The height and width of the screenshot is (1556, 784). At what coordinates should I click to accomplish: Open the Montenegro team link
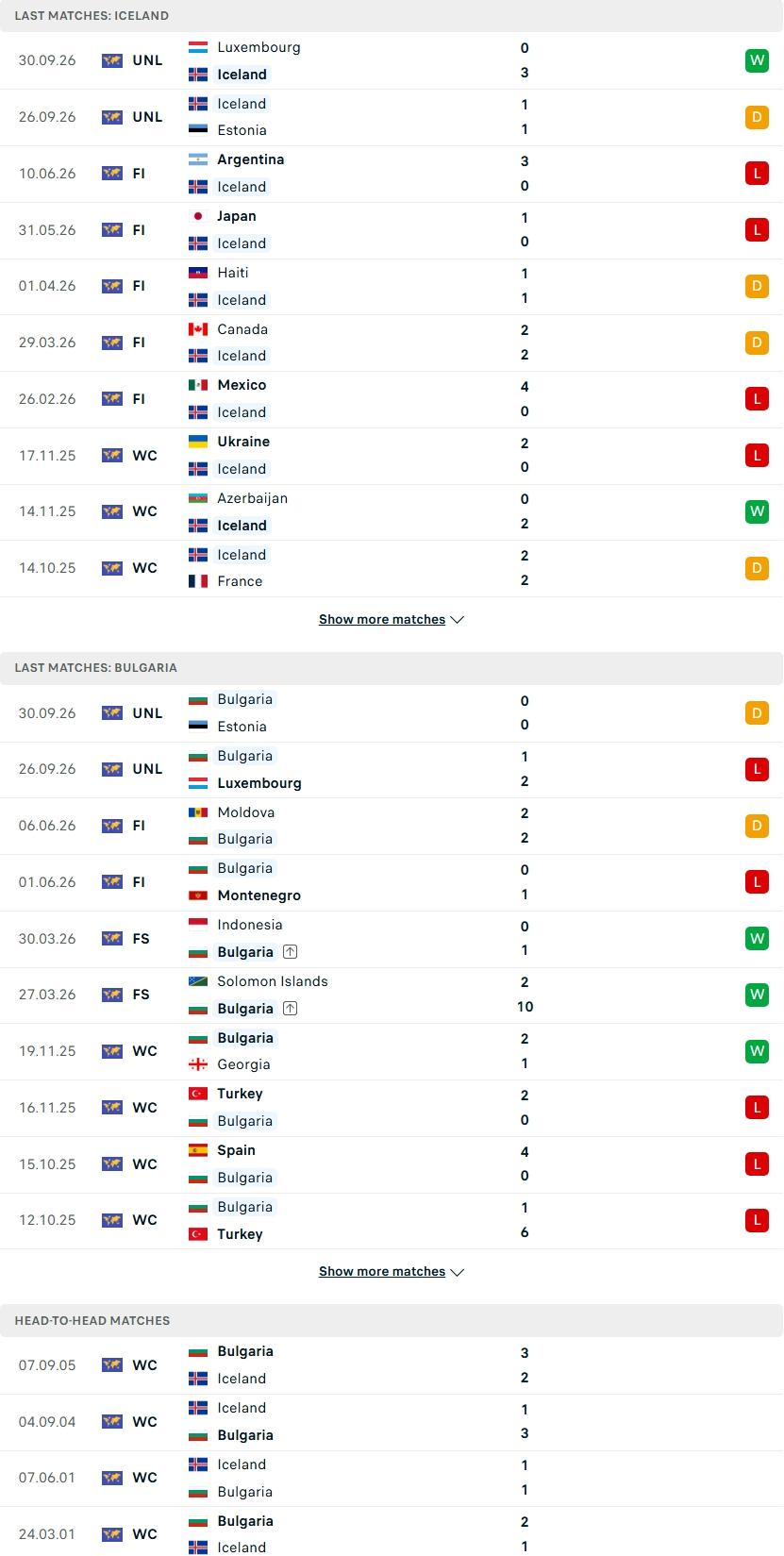click(259, 895)
